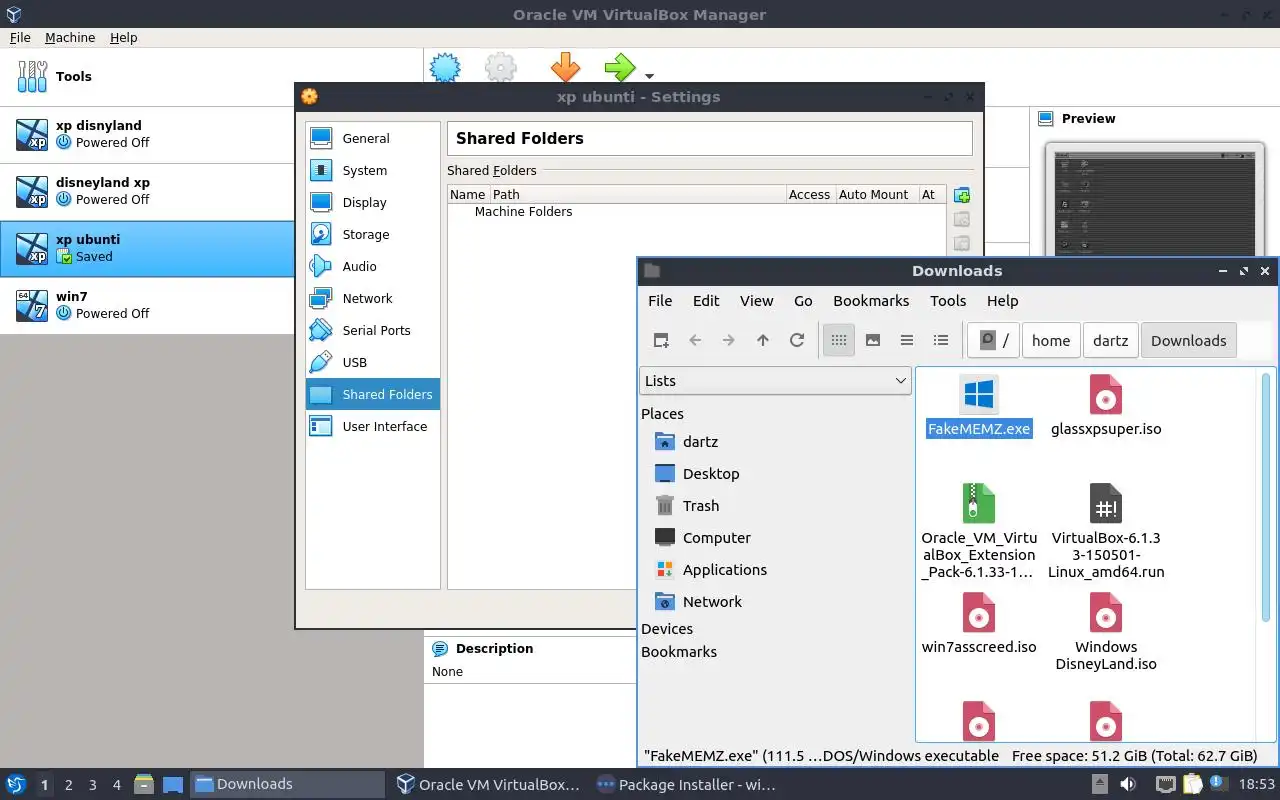Click the New VM toolbar icon
Viewport: 1280px width, 800px height.
445,67
